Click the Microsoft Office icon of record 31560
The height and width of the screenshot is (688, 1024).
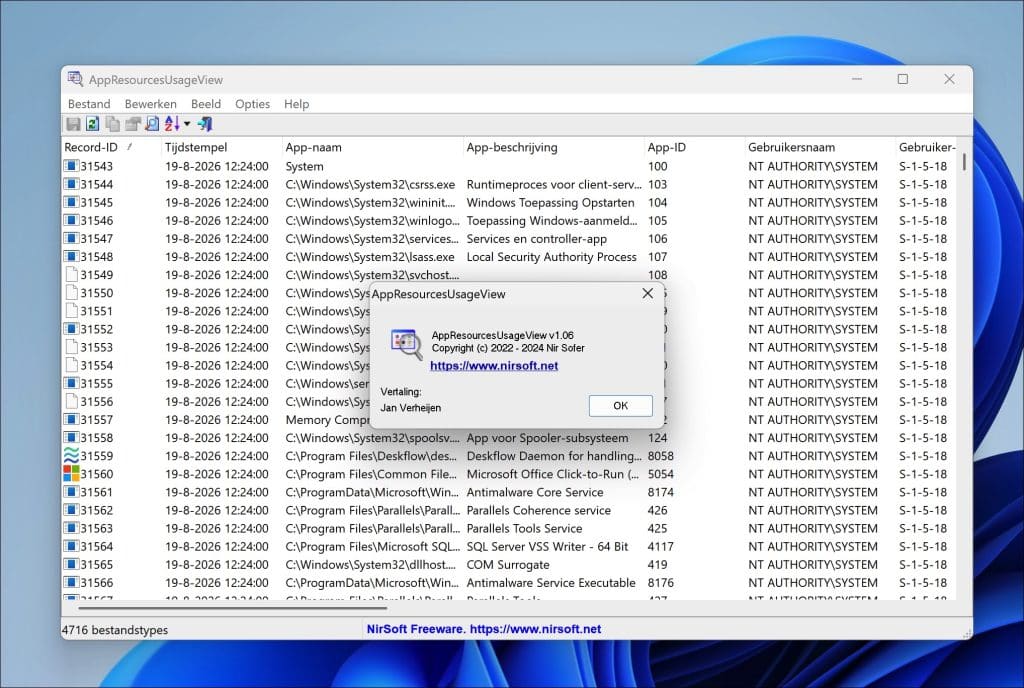(71, 474)
